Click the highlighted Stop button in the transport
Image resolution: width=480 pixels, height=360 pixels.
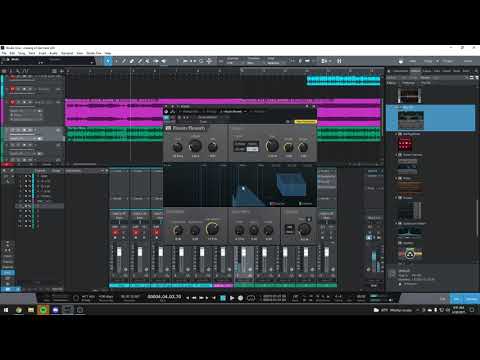click(x=223, y=298)
